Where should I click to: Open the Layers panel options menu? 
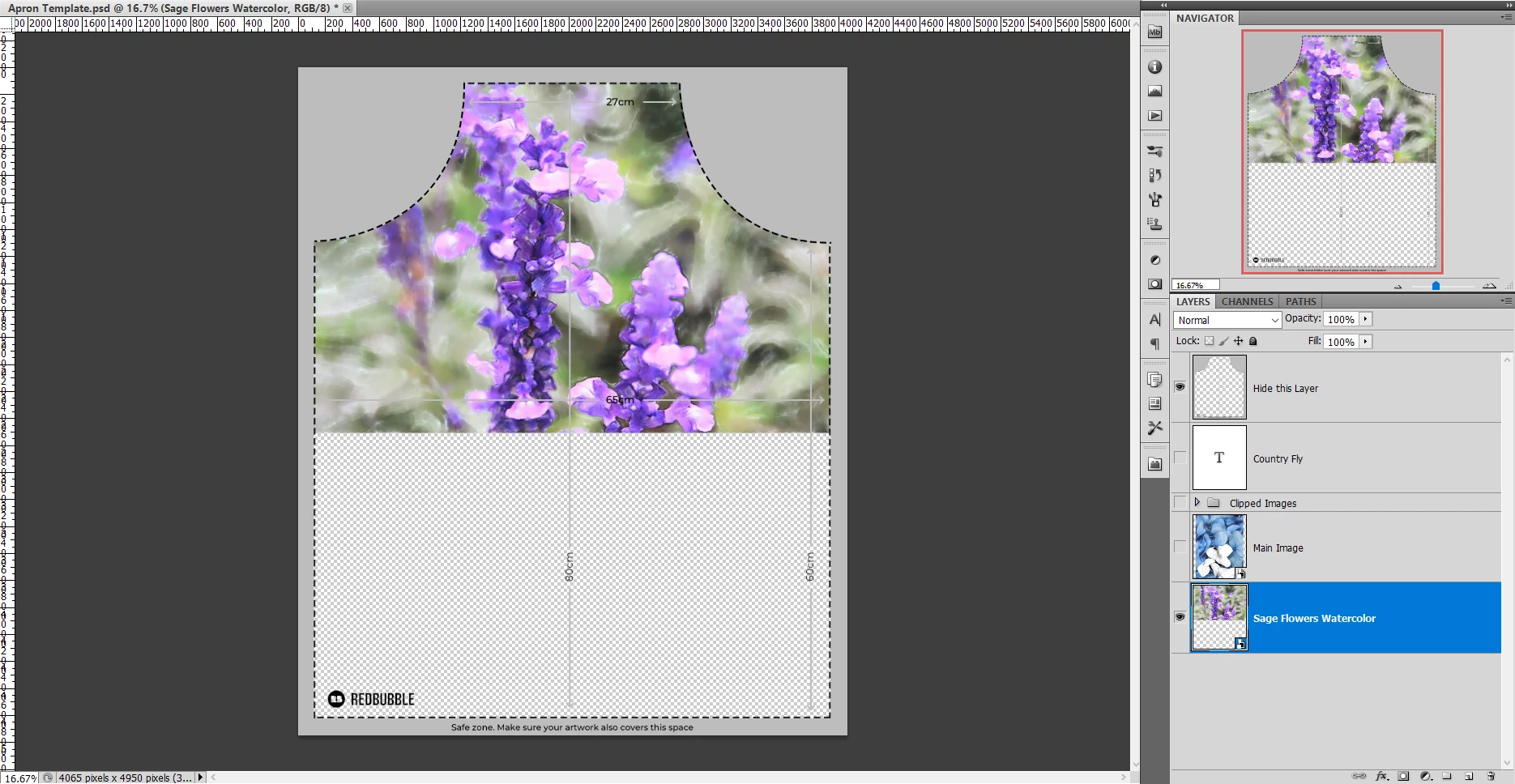click(1506, 300)
